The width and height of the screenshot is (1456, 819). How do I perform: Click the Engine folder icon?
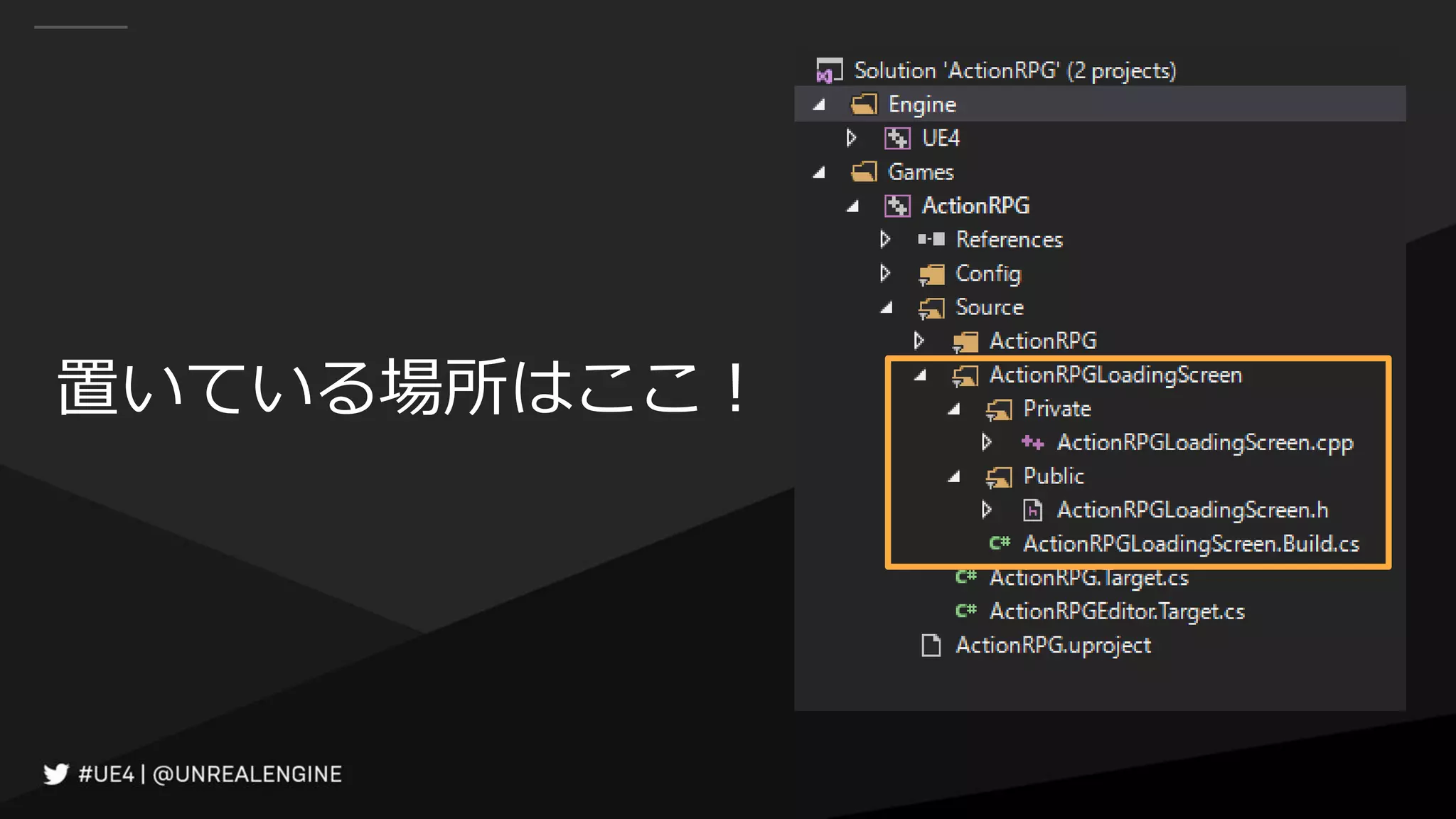tap(864, 105)
